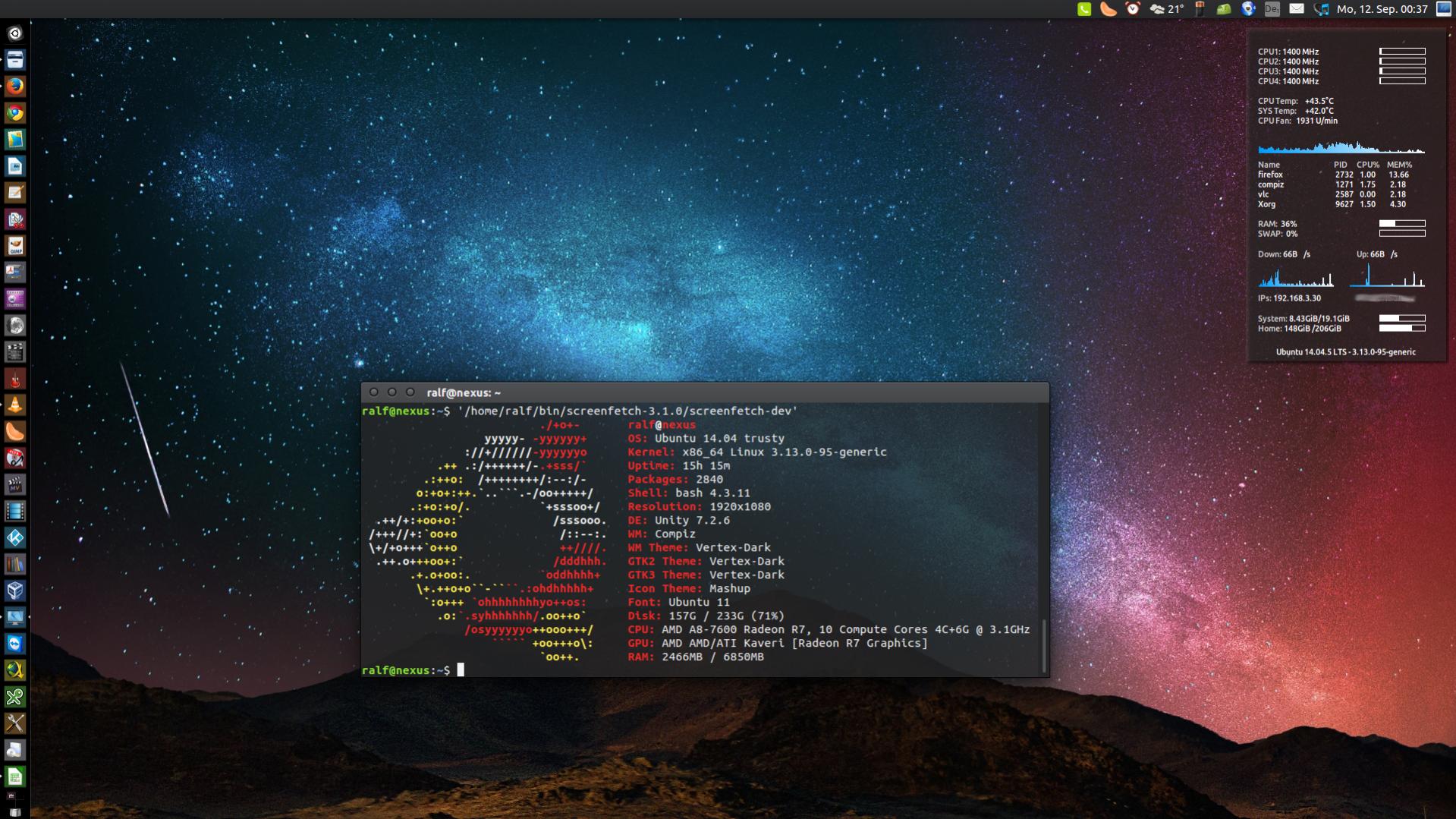Open the red guitar app icon
Viewport: 1456px width, 819px height.
[14, 379]
